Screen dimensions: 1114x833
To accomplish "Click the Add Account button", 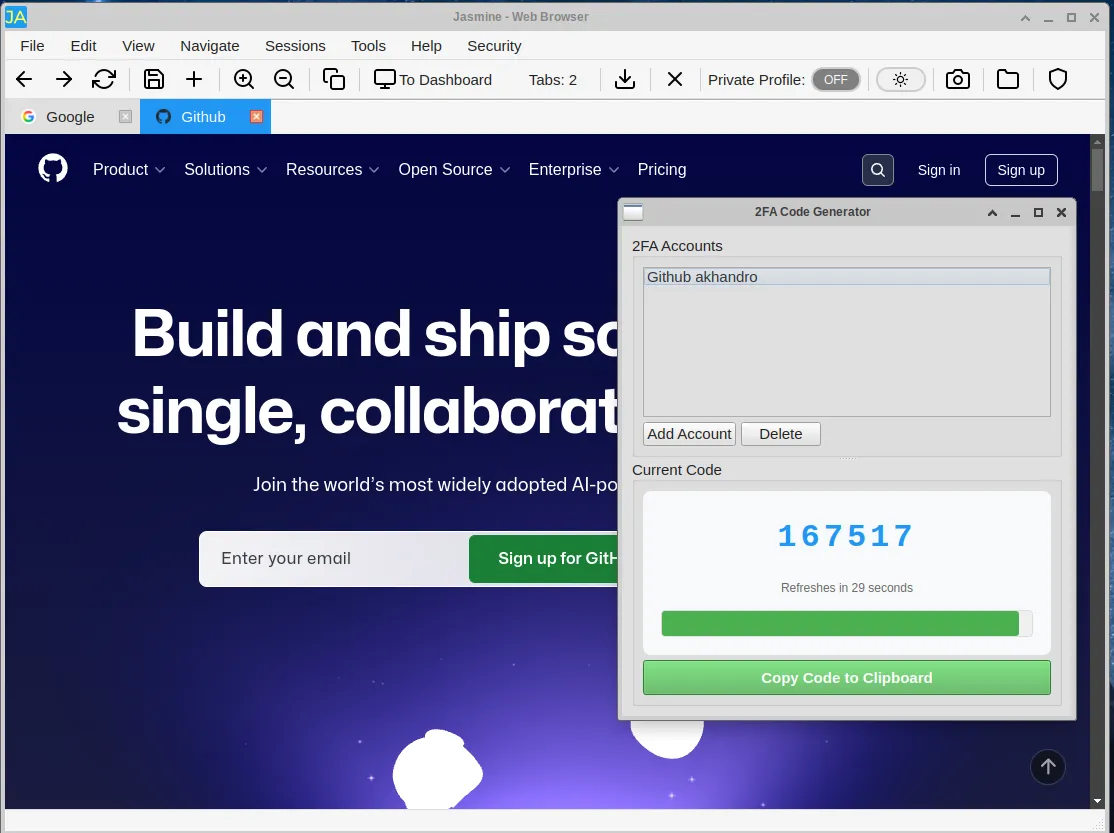I will [689, 434].
